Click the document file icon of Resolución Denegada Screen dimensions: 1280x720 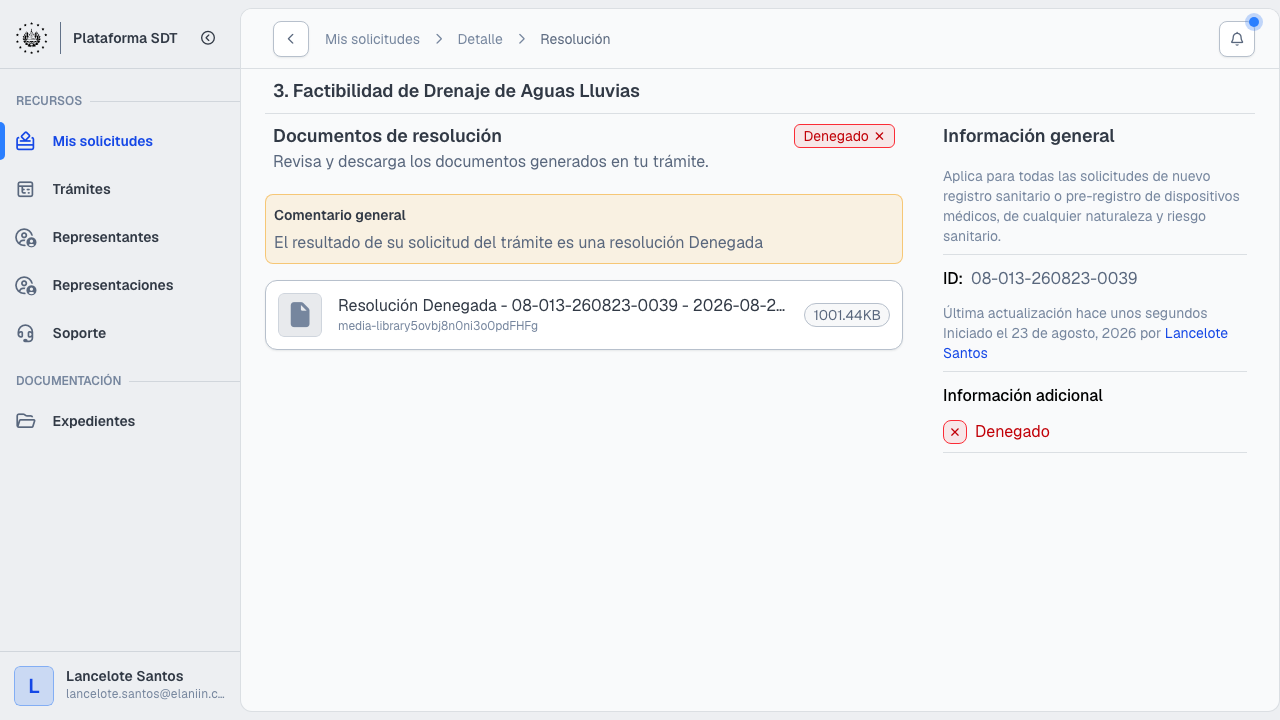[x=300, y=315]
